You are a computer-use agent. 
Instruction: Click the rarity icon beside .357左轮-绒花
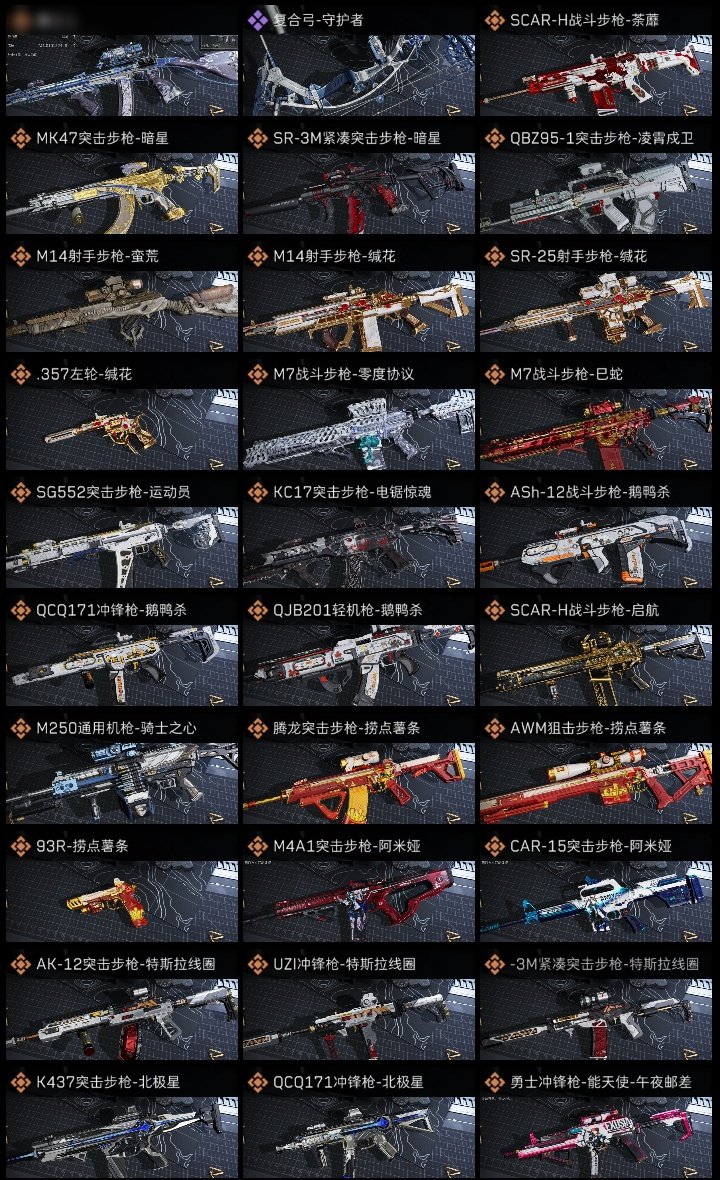(20, 374)
